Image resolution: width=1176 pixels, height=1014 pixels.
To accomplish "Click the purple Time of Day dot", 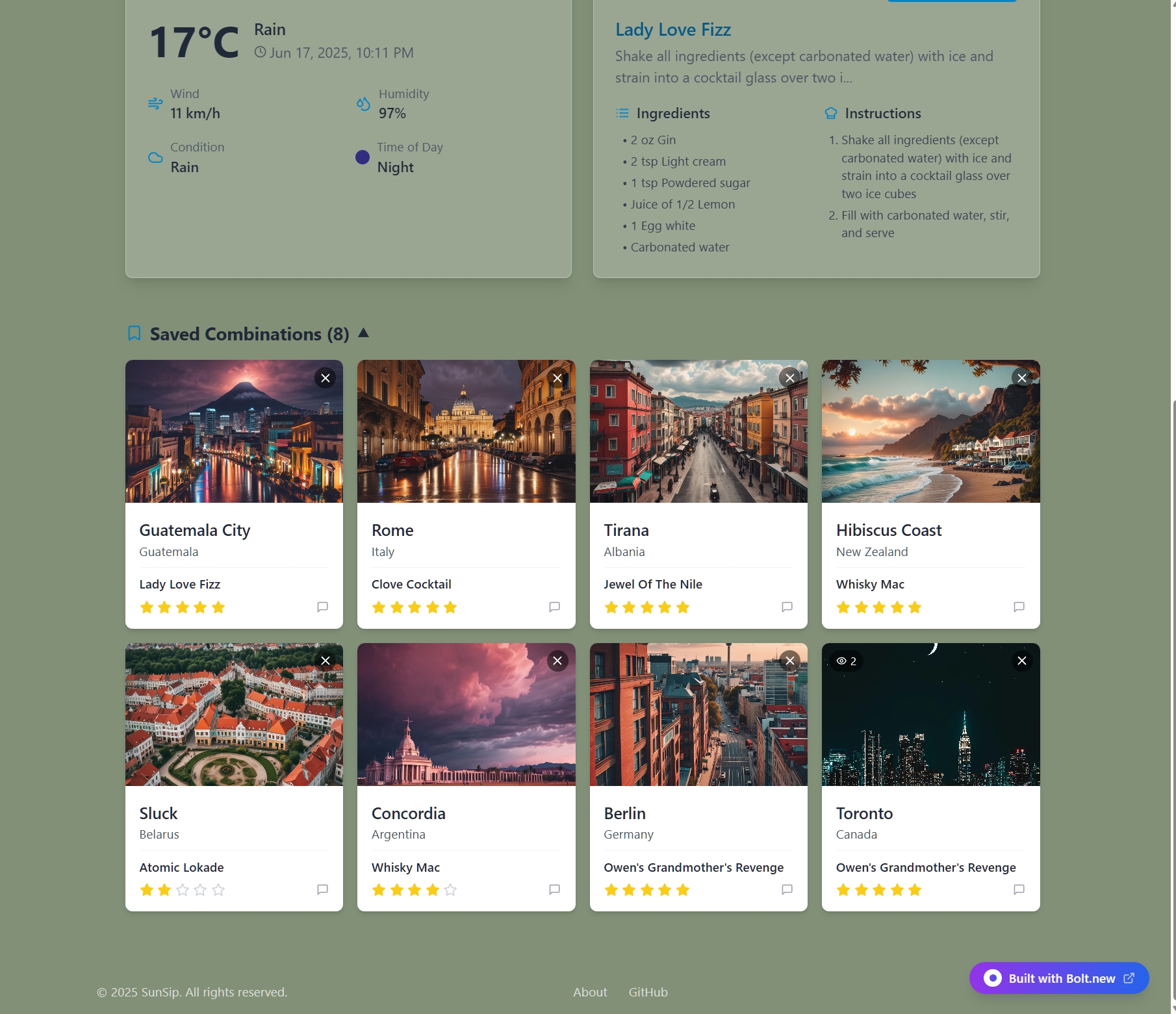I will click(363, 157).
